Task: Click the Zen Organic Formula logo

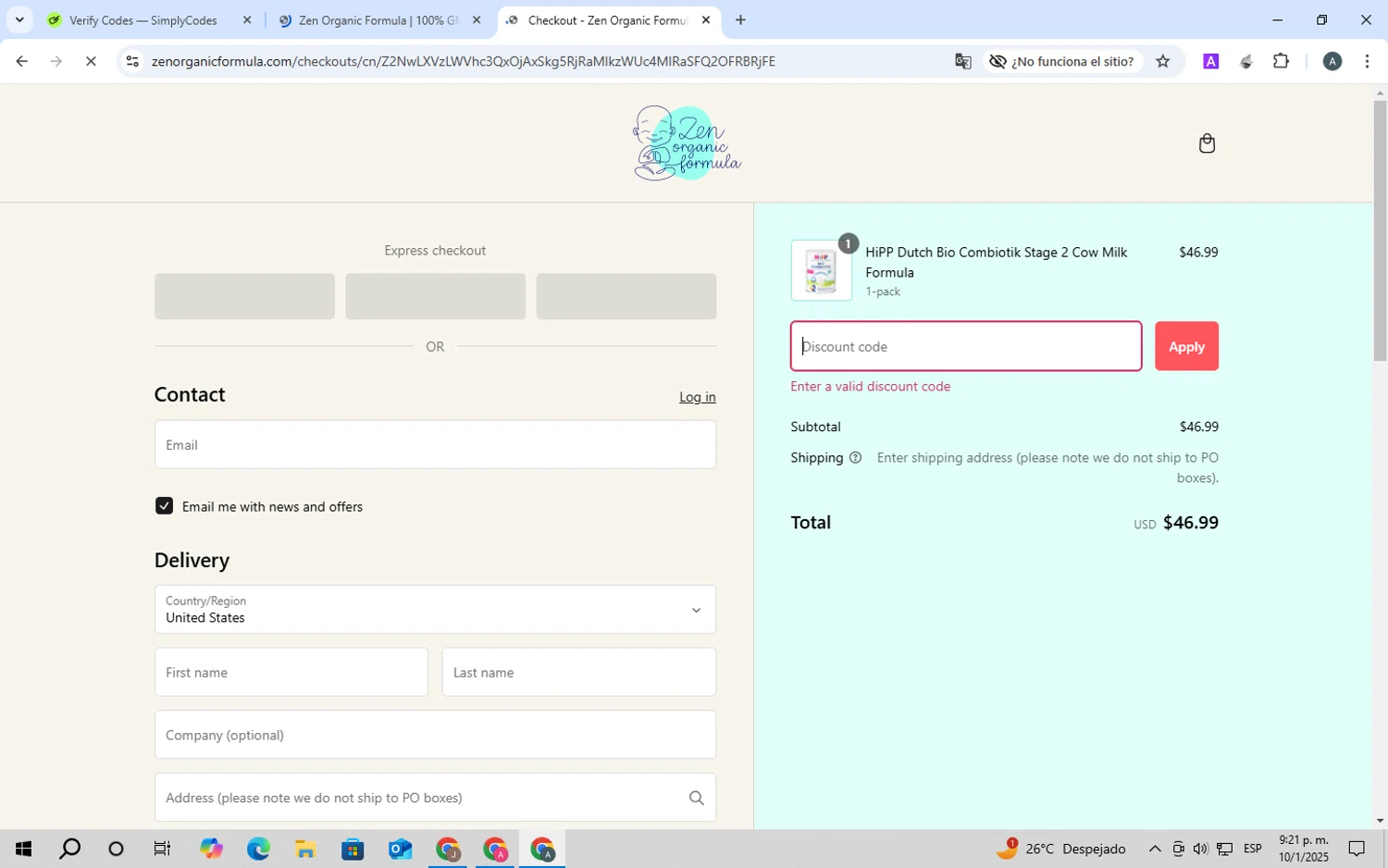Action: pyautogui.click(x=687, y=143)
